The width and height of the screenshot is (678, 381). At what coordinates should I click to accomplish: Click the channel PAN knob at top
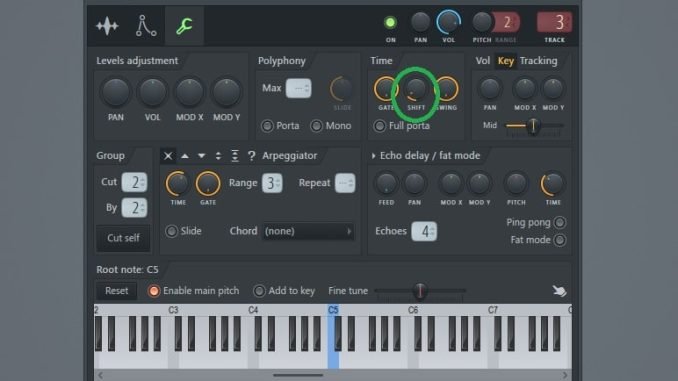(420, 22)
